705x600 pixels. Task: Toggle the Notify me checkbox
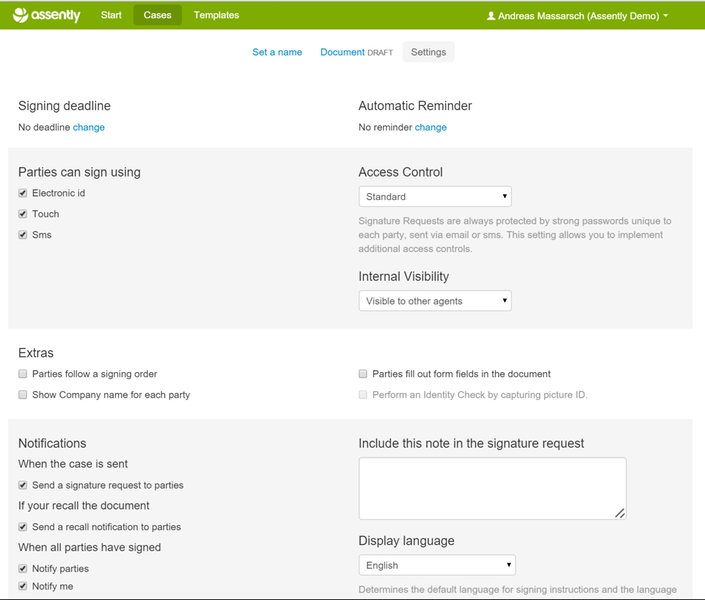pos(23,586)
